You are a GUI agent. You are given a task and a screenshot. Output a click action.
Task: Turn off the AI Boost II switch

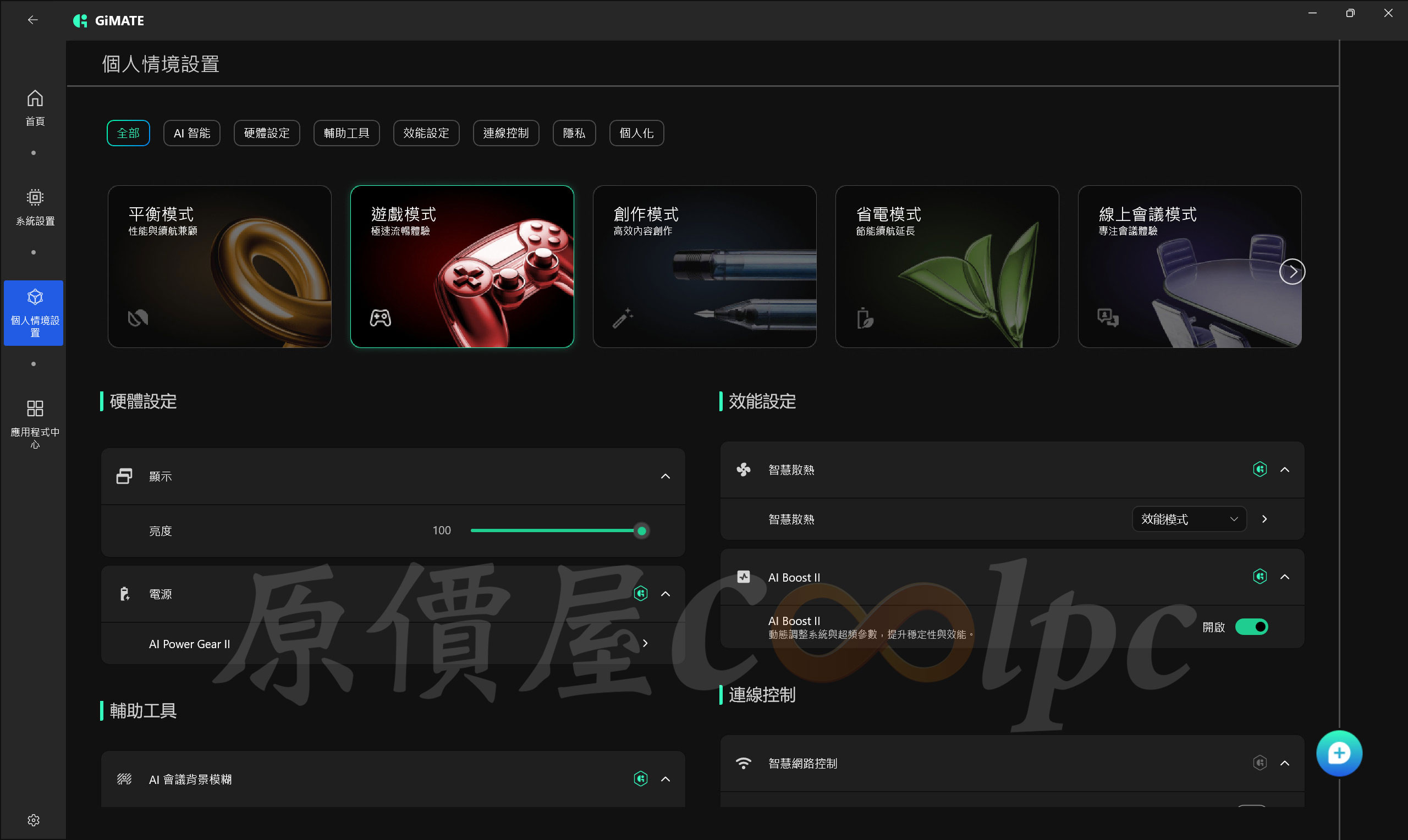tap(1251, 627)
